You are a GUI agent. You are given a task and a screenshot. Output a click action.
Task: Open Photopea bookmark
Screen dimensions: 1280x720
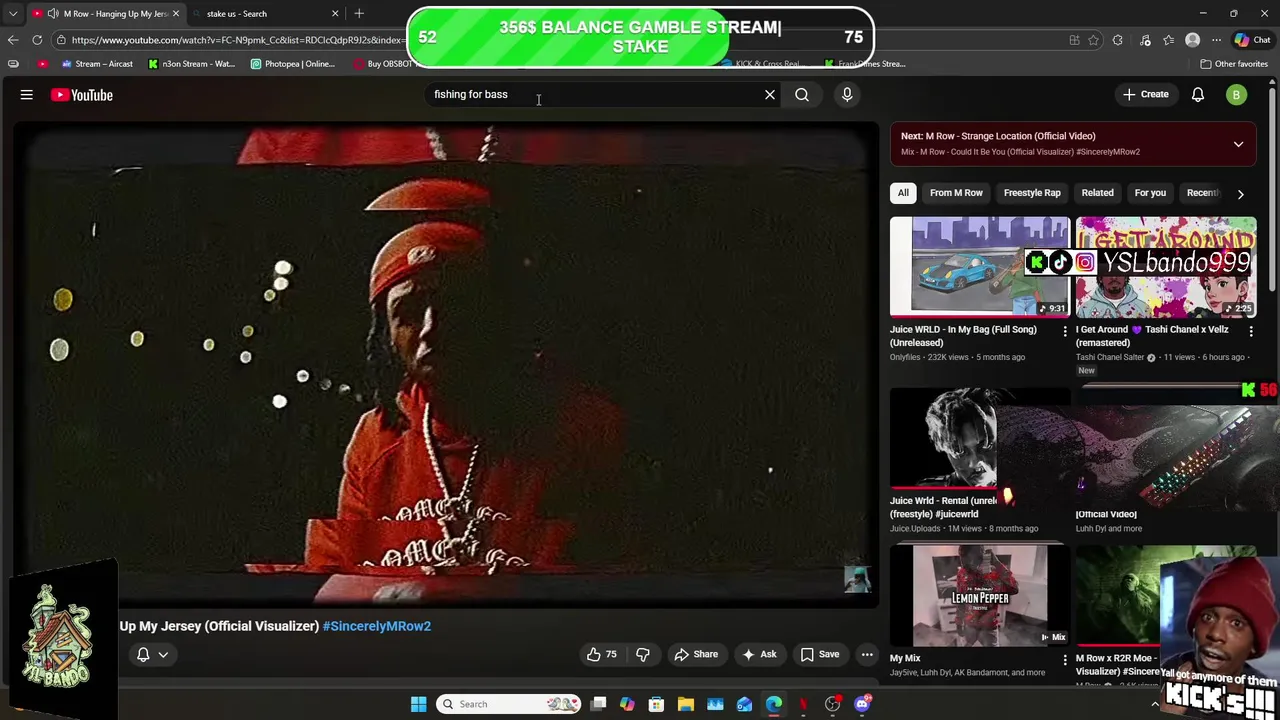(x=293, y=64)
